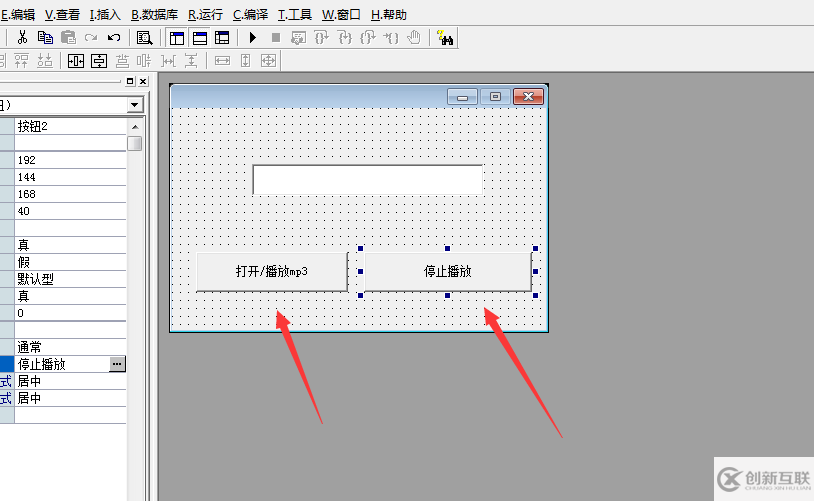Click the horizontal center alignment icon
Screen dimensions: 814x501
(122, 61)
